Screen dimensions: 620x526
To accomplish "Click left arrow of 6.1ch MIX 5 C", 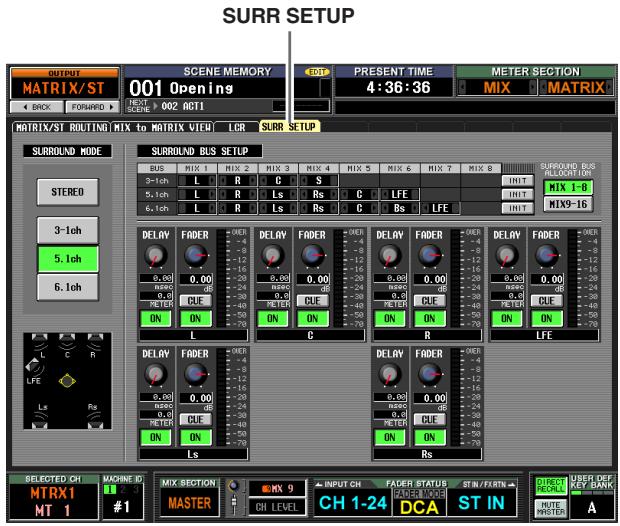I will [x=344, y=208].
